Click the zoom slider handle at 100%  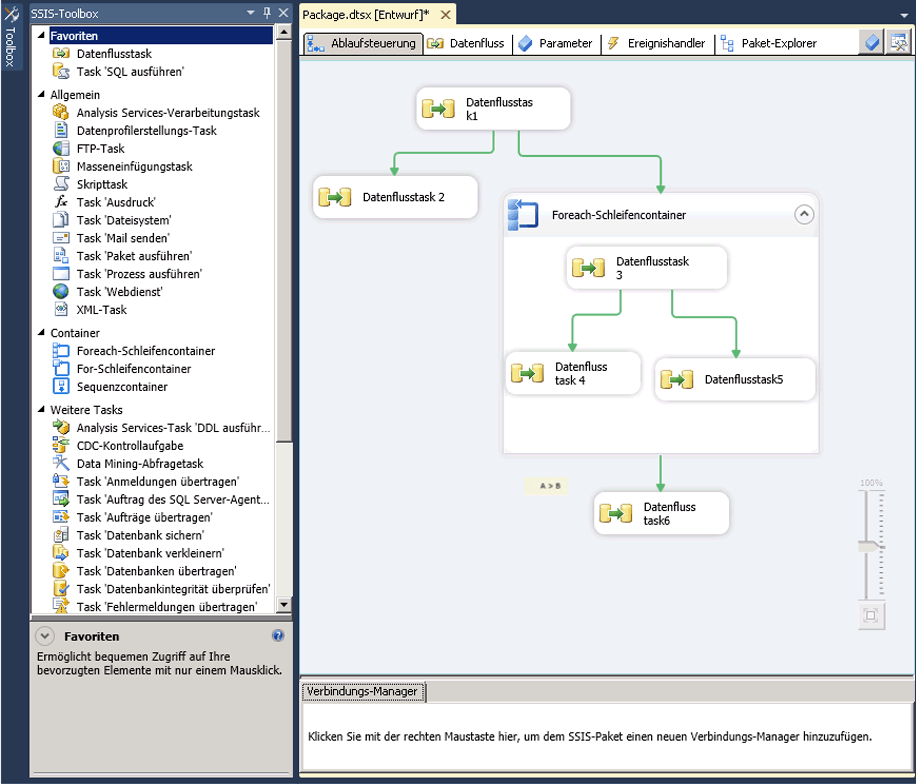tap(870, 544)
